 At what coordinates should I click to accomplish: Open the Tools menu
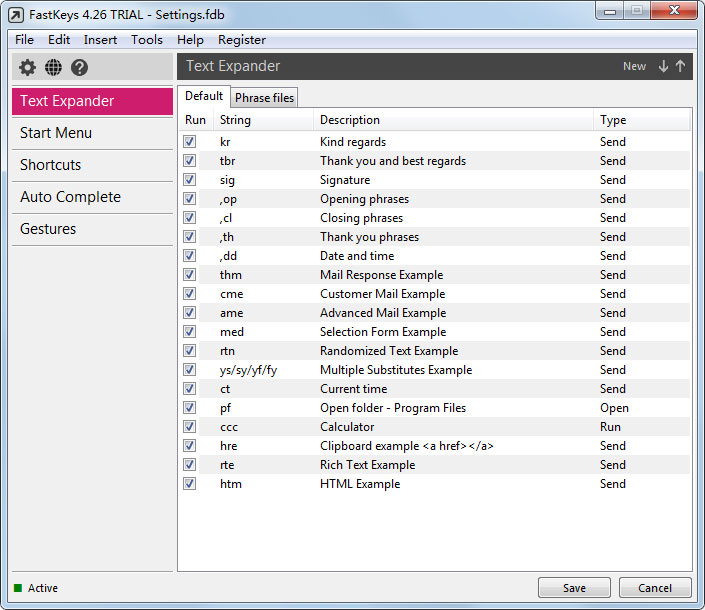coord(146,40)
